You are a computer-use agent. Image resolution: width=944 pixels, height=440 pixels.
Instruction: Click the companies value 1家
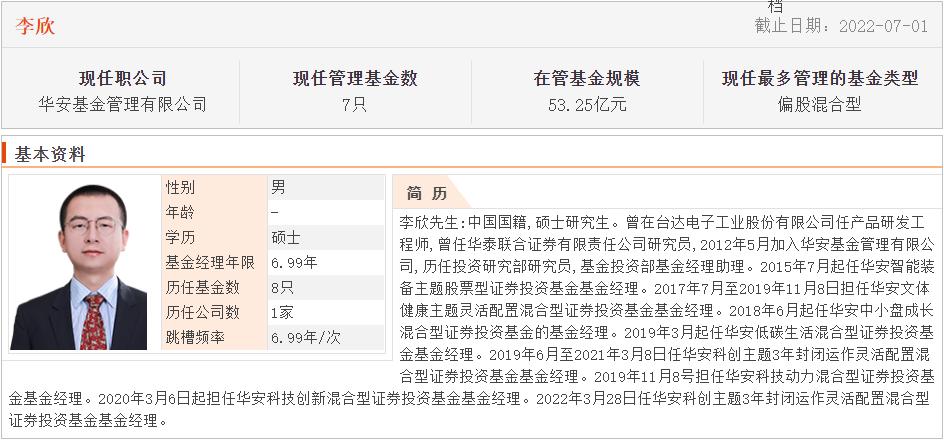(282, 312)
